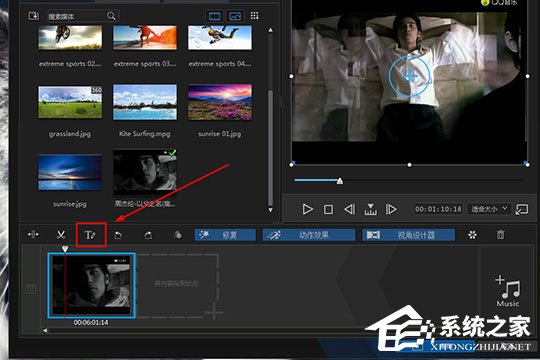
Task: Open the fit size zoom dropdown
Action: tap(489, 209)
